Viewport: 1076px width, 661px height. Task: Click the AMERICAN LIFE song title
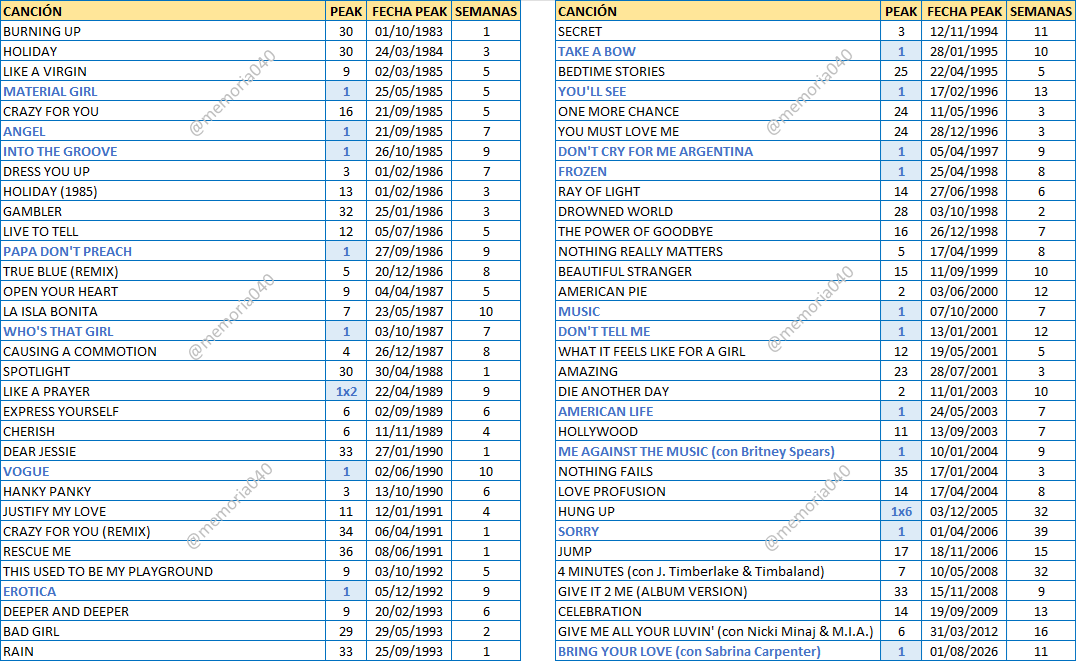[605, 412]
